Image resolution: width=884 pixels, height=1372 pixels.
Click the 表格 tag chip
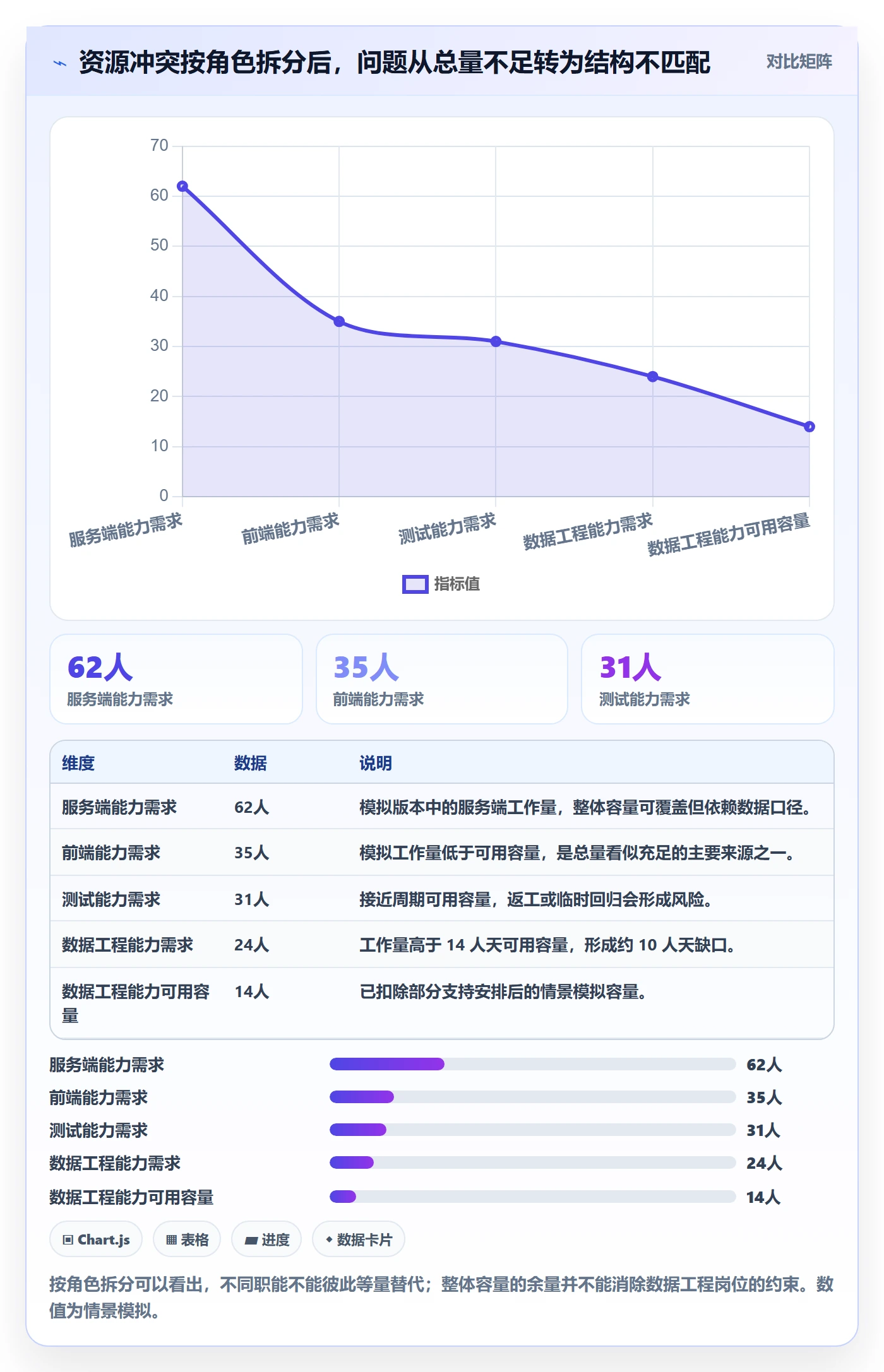point(187,1239)
